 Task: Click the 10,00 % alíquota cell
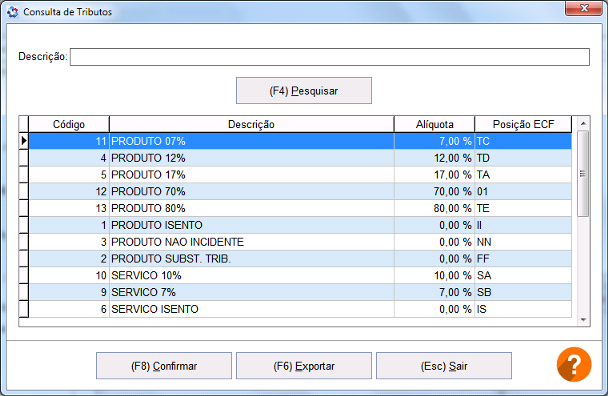pos(434,275)
